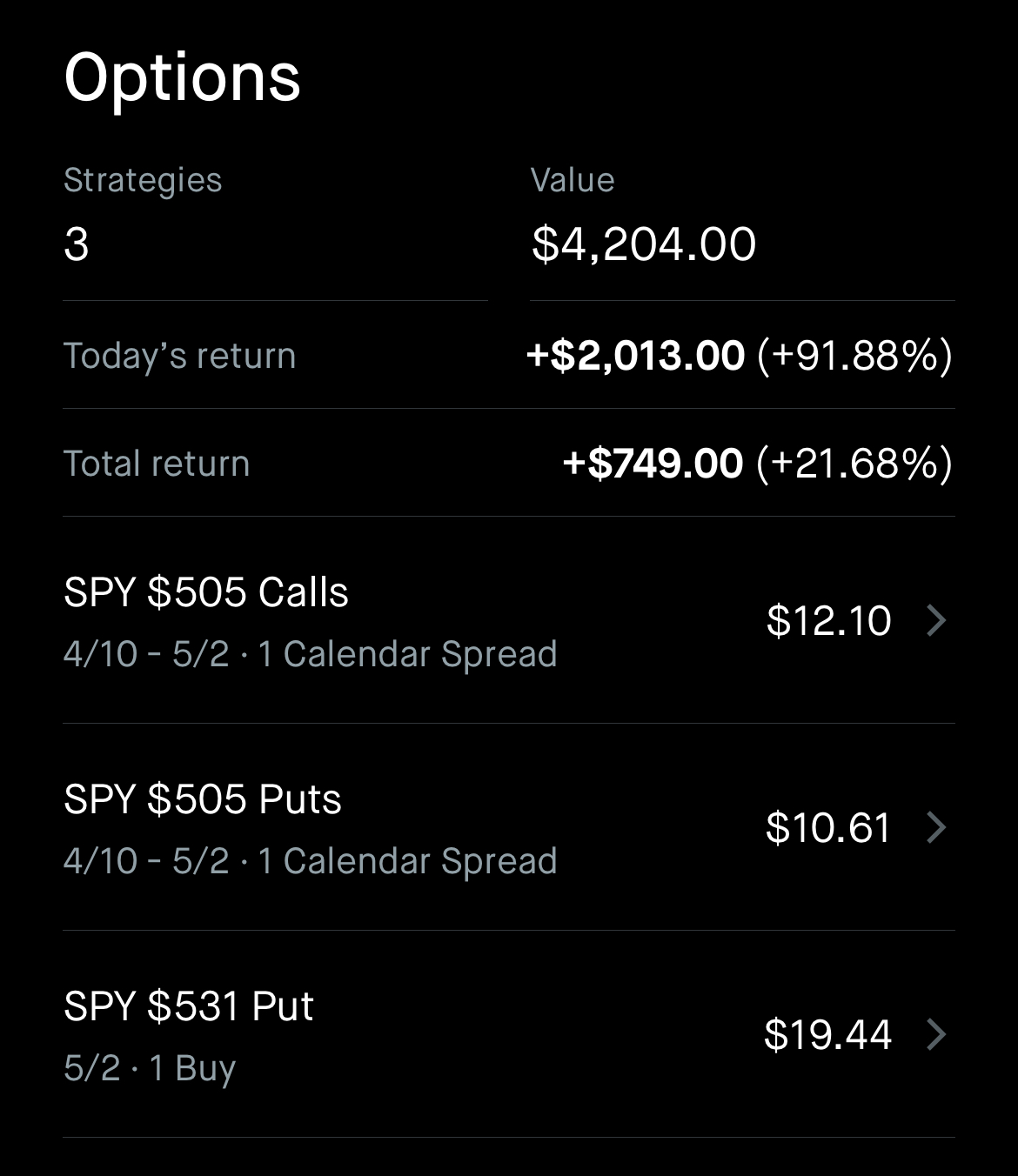The height and width of the screenshot is (1176, 1018).
Task: Click the 5/2 · 1 Buy subtitle
Action: 150,1068
